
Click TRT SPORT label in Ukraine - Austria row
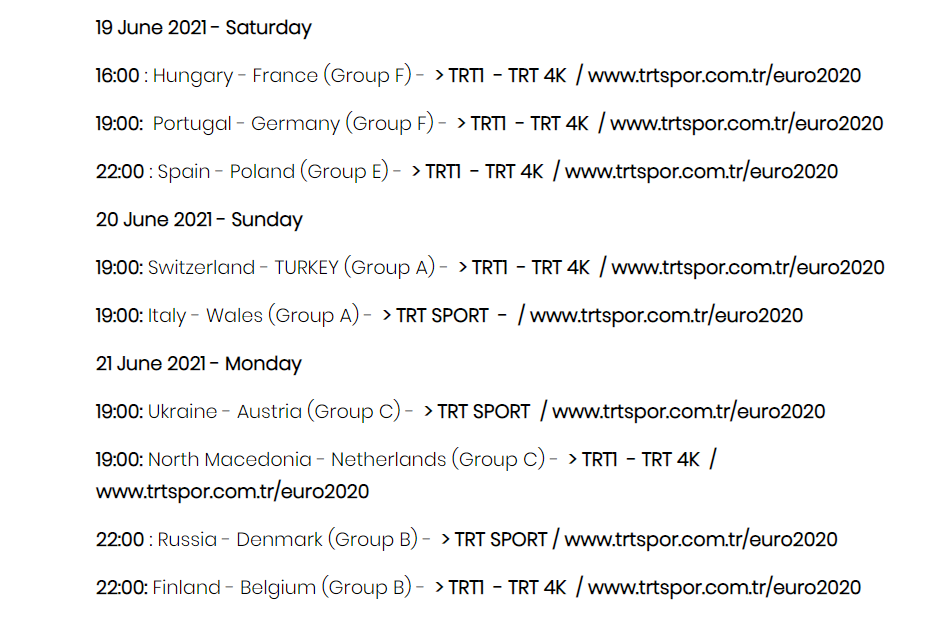pos(484,412)
